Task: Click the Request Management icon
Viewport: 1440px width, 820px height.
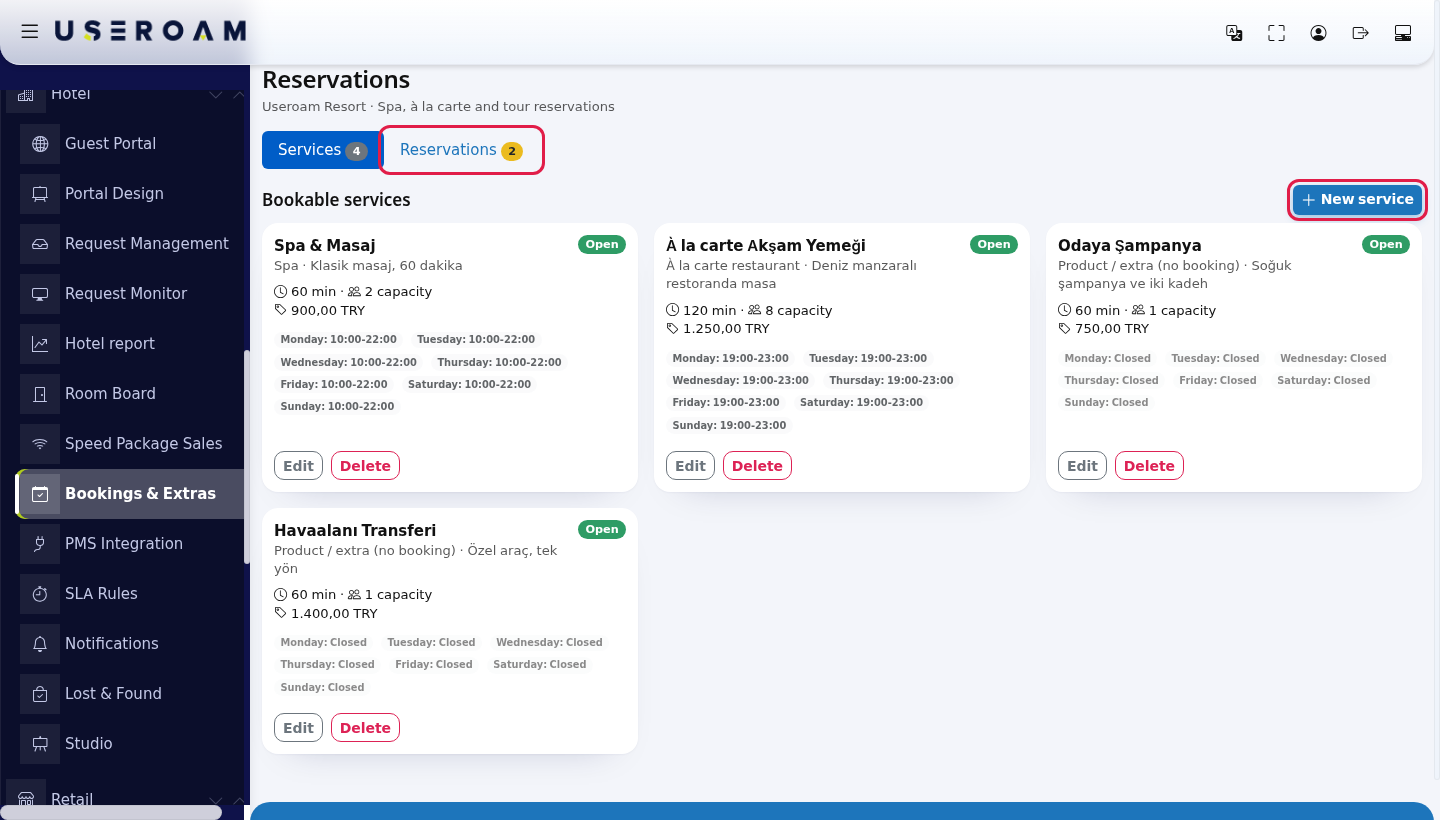Action: point(40,244)
